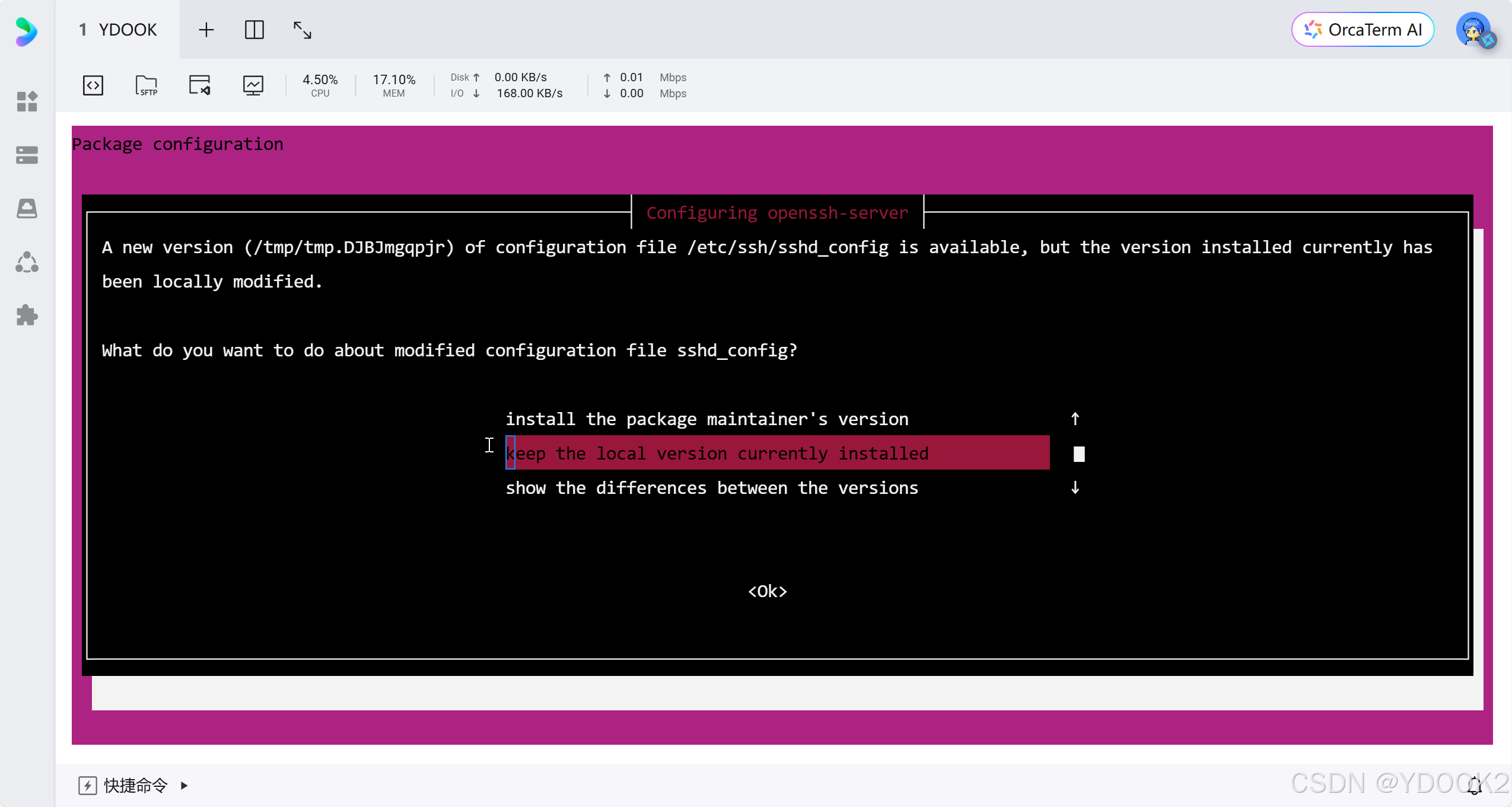Open the OrcaTerm AI assistant
The image size is (1512, 807).
pyautogui.click(x=1363, y=29)
